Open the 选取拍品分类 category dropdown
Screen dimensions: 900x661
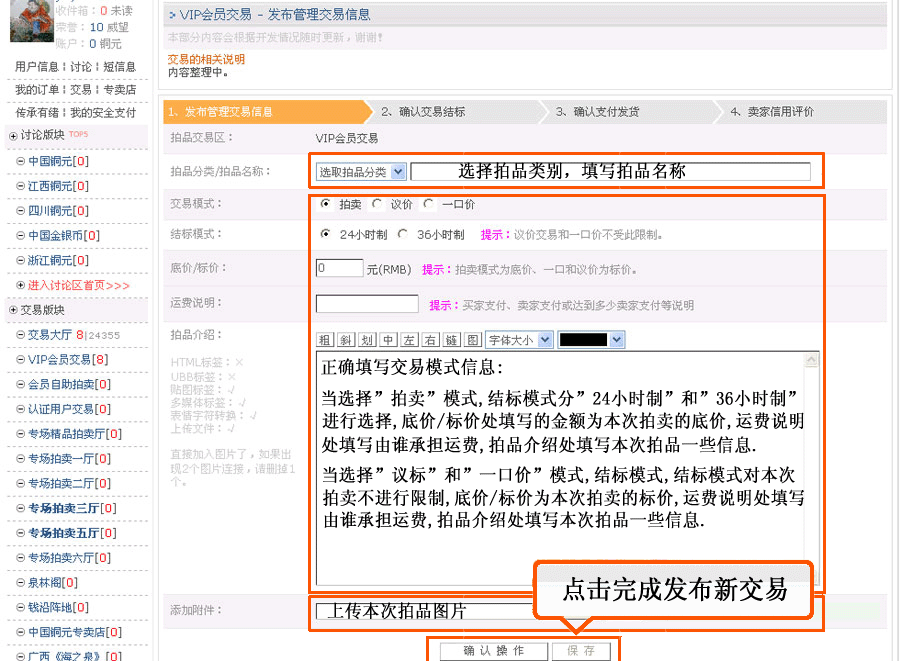(x=361, y=172)
